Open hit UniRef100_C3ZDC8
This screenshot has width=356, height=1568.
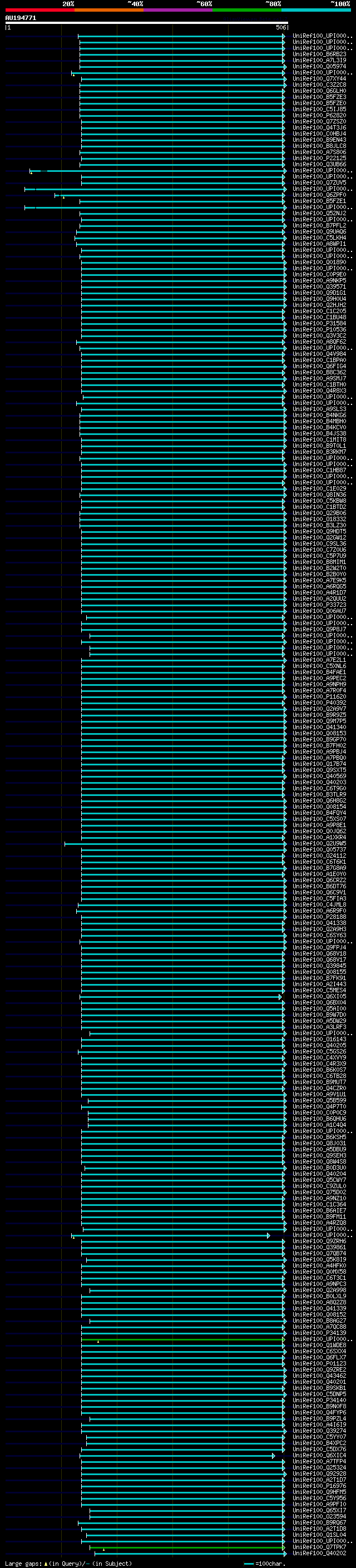point(319,85)
